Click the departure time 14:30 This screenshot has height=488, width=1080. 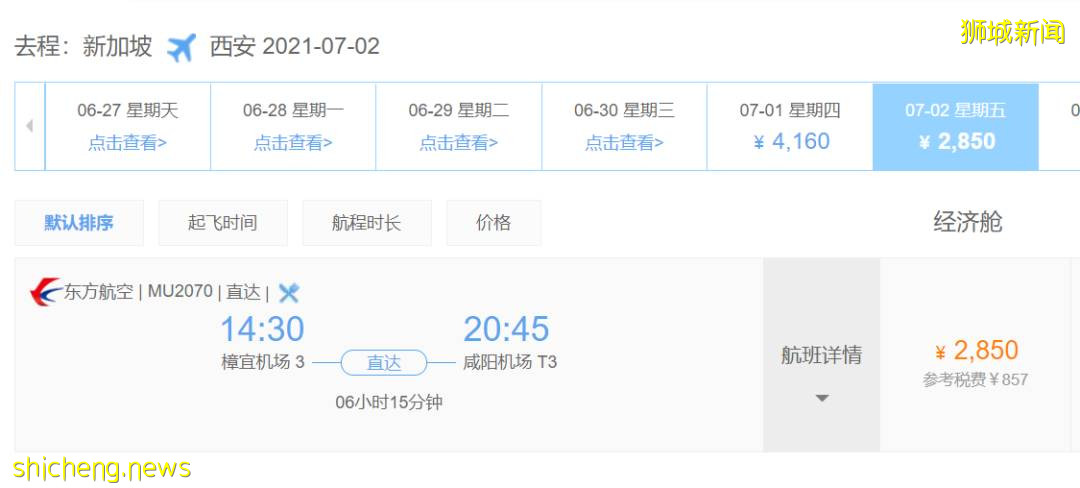point(262,329)
